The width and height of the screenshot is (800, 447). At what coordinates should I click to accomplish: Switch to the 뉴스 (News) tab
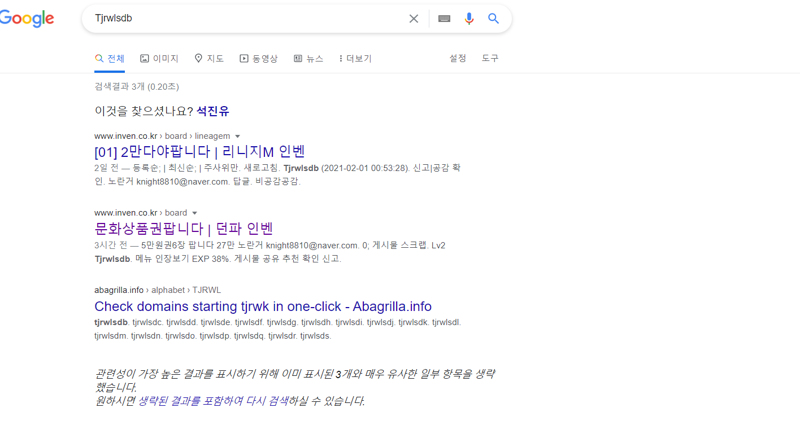[x=309, y=59]
